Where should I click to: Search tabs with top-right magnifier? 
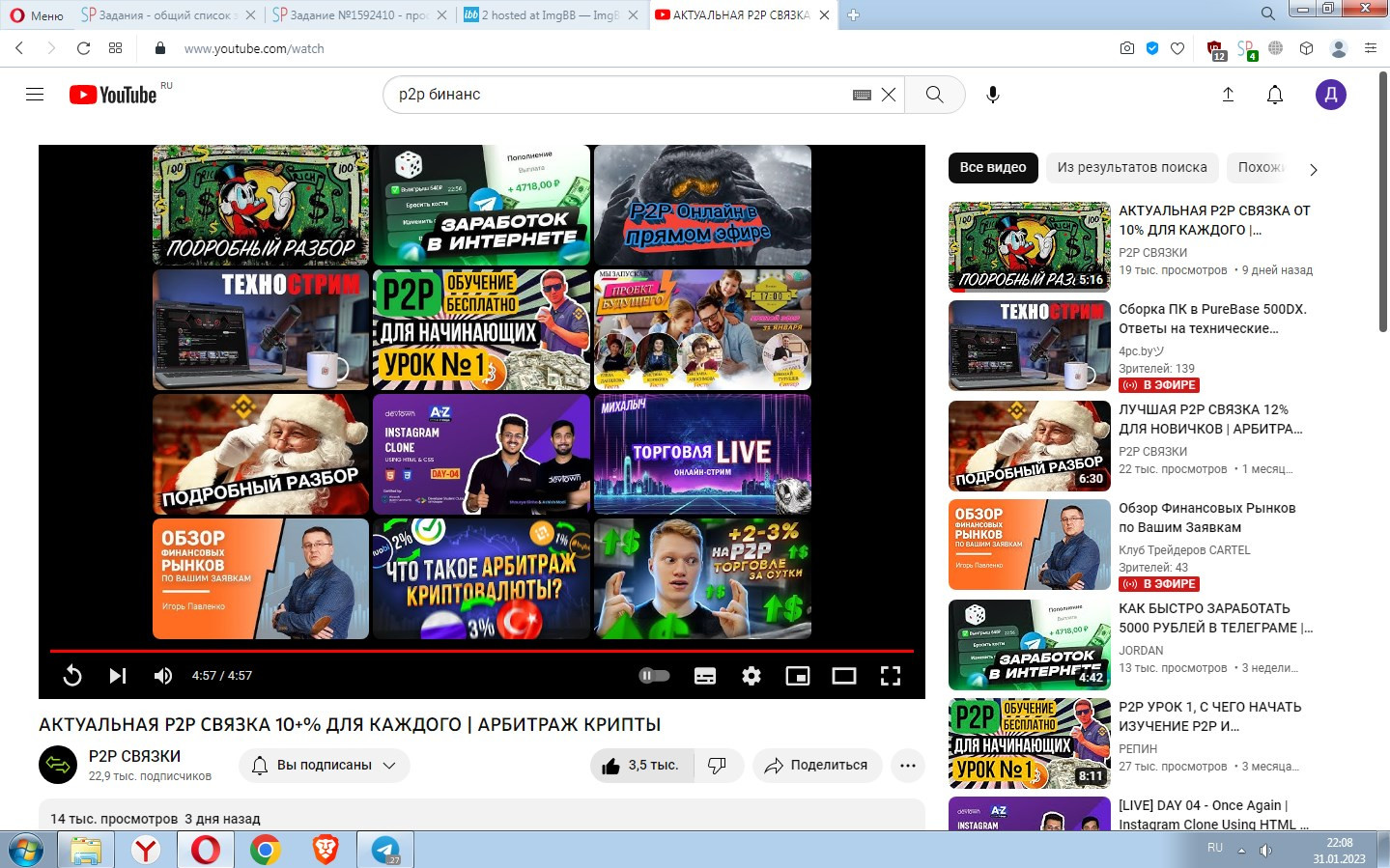(1267, 14)
